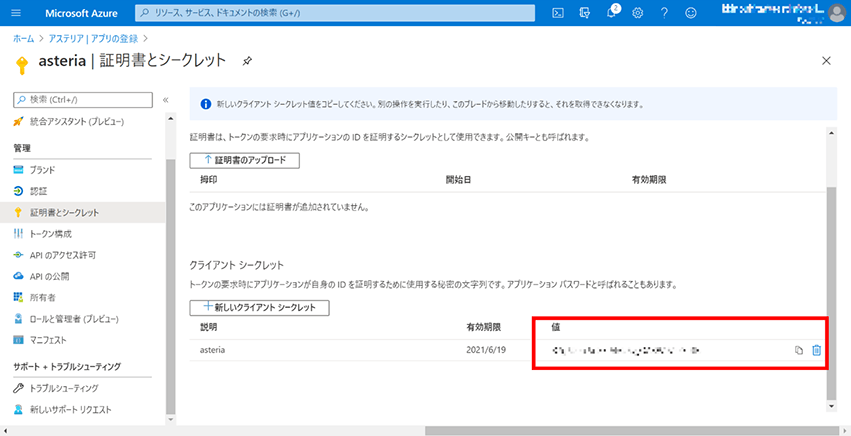The height and width of the screenshot is (436, 851).
Task: Click the key icon beside the asteria title
Action: (22, 65)
